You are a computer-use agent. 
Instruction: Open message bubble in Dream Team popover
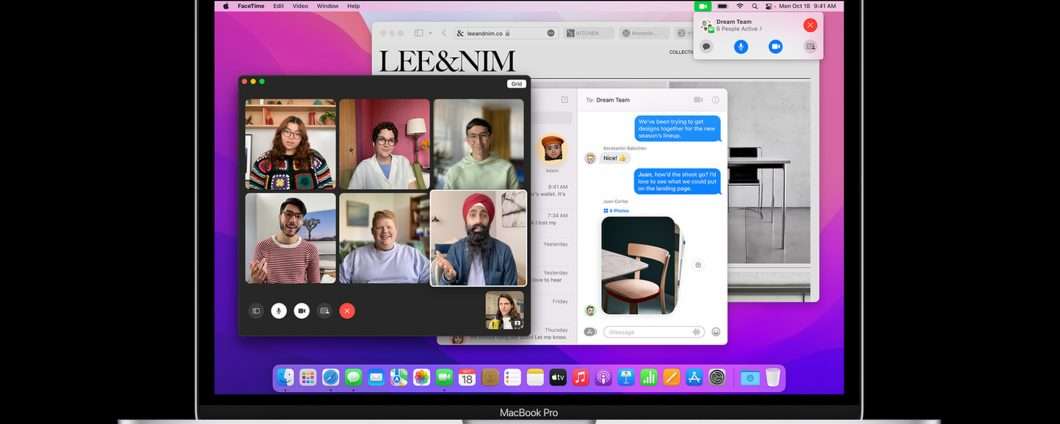tap(706, 47)
